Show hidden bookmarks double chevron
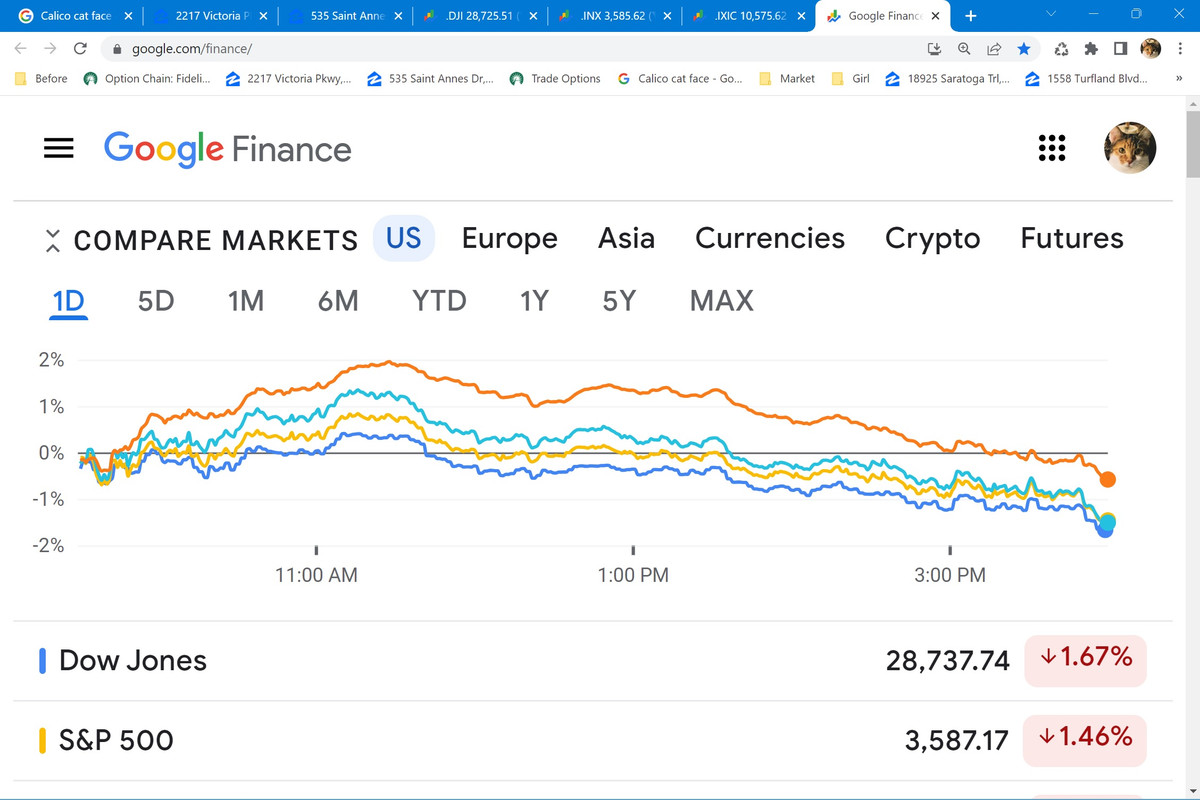The image size is (1200, 800). click(1178, 78)
